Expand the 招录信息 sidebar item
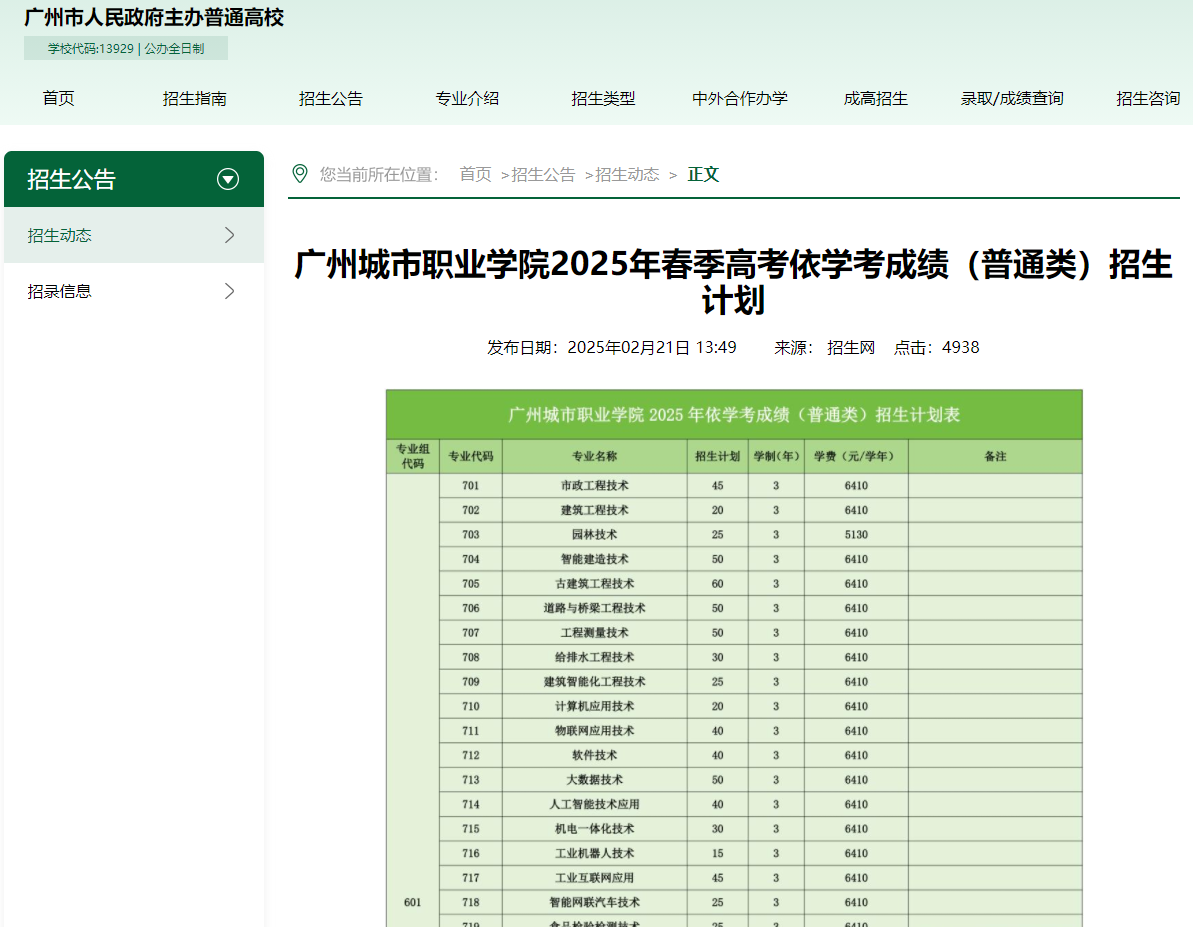 tap(230, 290)
